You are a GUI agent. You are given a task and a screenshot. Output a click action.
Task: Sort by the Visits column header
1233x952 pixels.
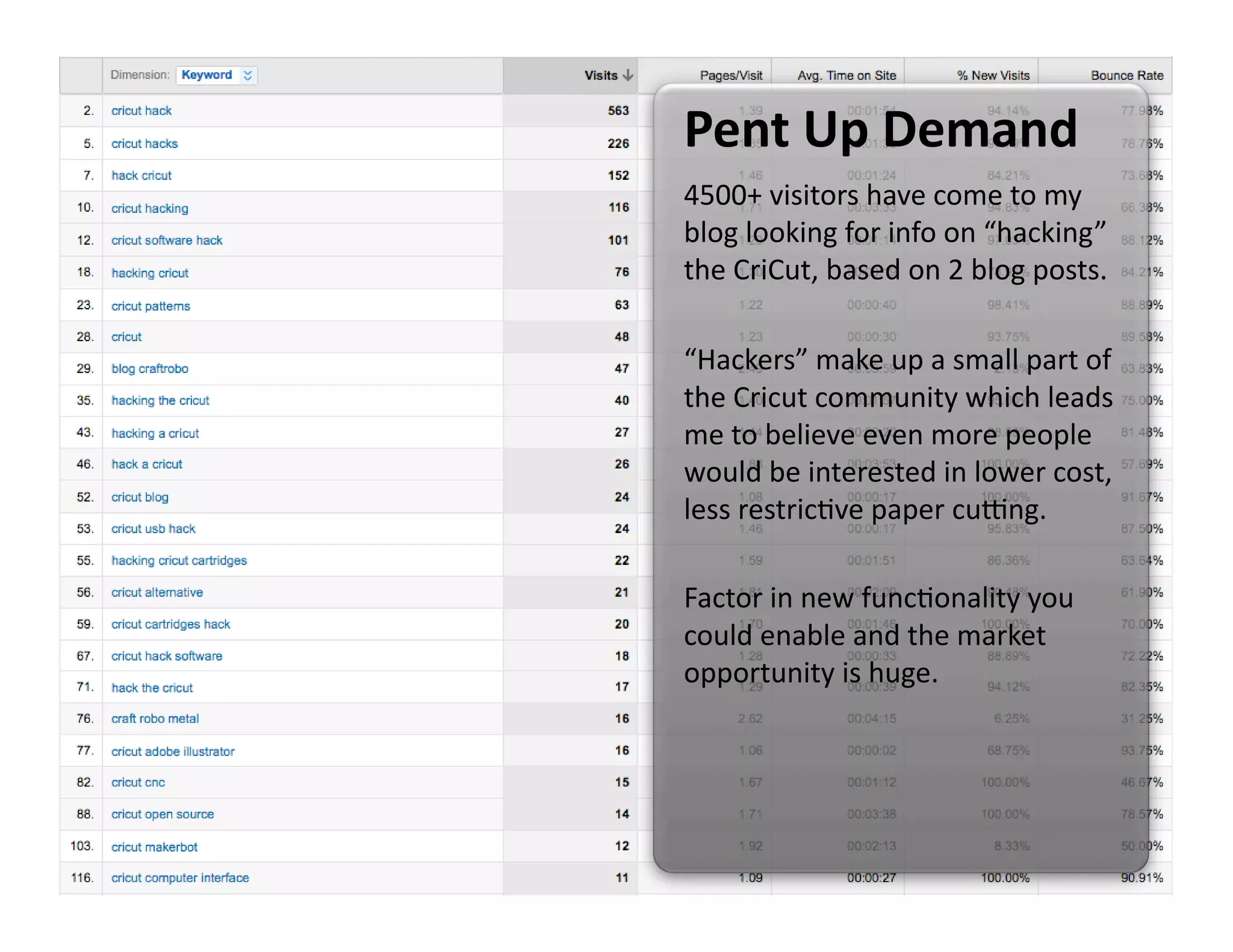point(601,75)
